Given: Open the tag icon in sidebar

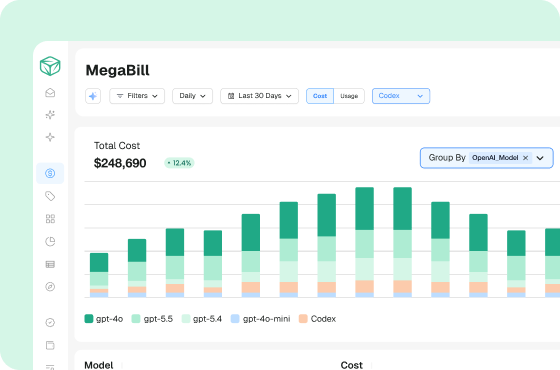Looking at the screenshot, I should (50, 196).
